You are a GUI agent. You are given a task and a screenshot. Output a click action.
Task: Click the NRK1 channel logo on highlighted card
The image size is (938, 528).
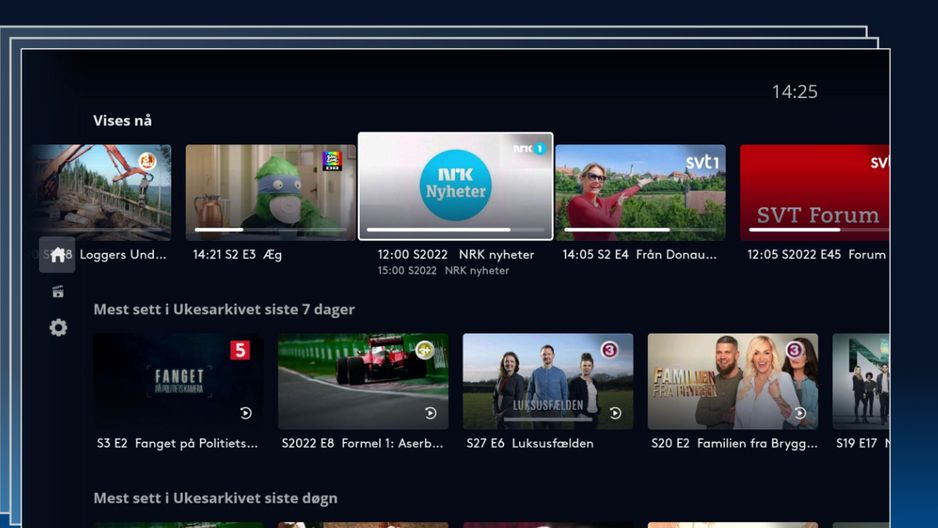tap(529, 148)
